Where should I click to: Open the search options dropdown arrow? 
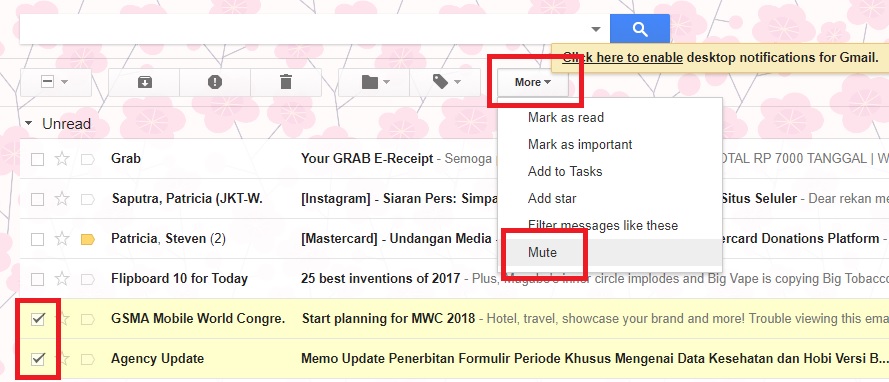pyautogui.click(x=596, y=29)
